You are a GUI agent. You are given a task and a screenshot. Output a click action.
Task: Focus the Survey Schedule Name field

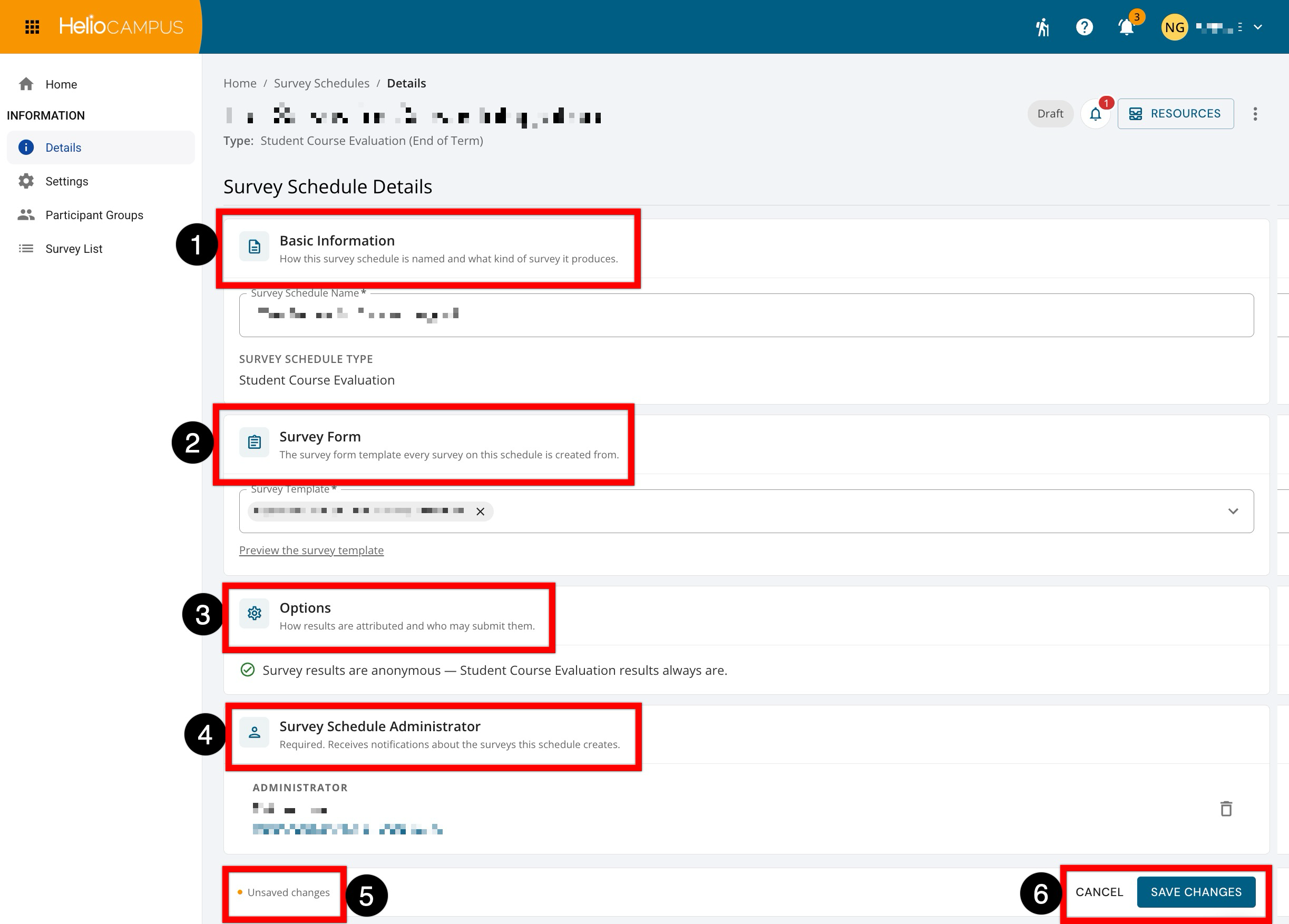pos(746,316)
